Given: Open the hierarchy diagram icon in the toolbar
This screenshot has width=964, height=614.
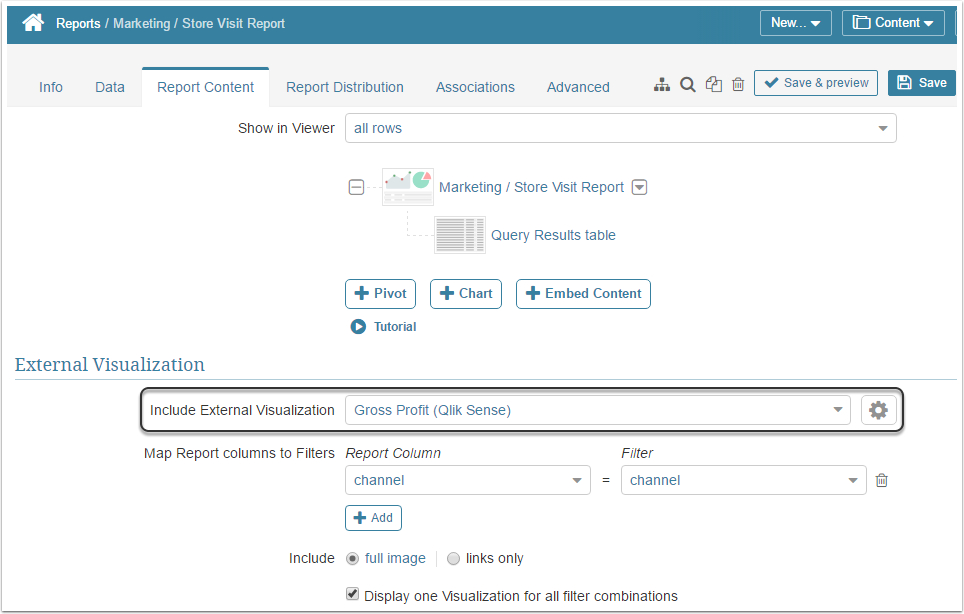Looking at the screenshot, I should pos(662,84).
